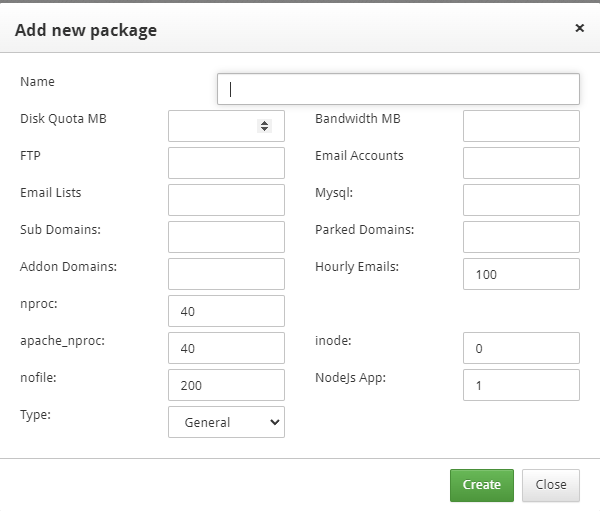Screen dimensions: 600x511
Task: Select the FTP input field
Action: click(226, 163)
